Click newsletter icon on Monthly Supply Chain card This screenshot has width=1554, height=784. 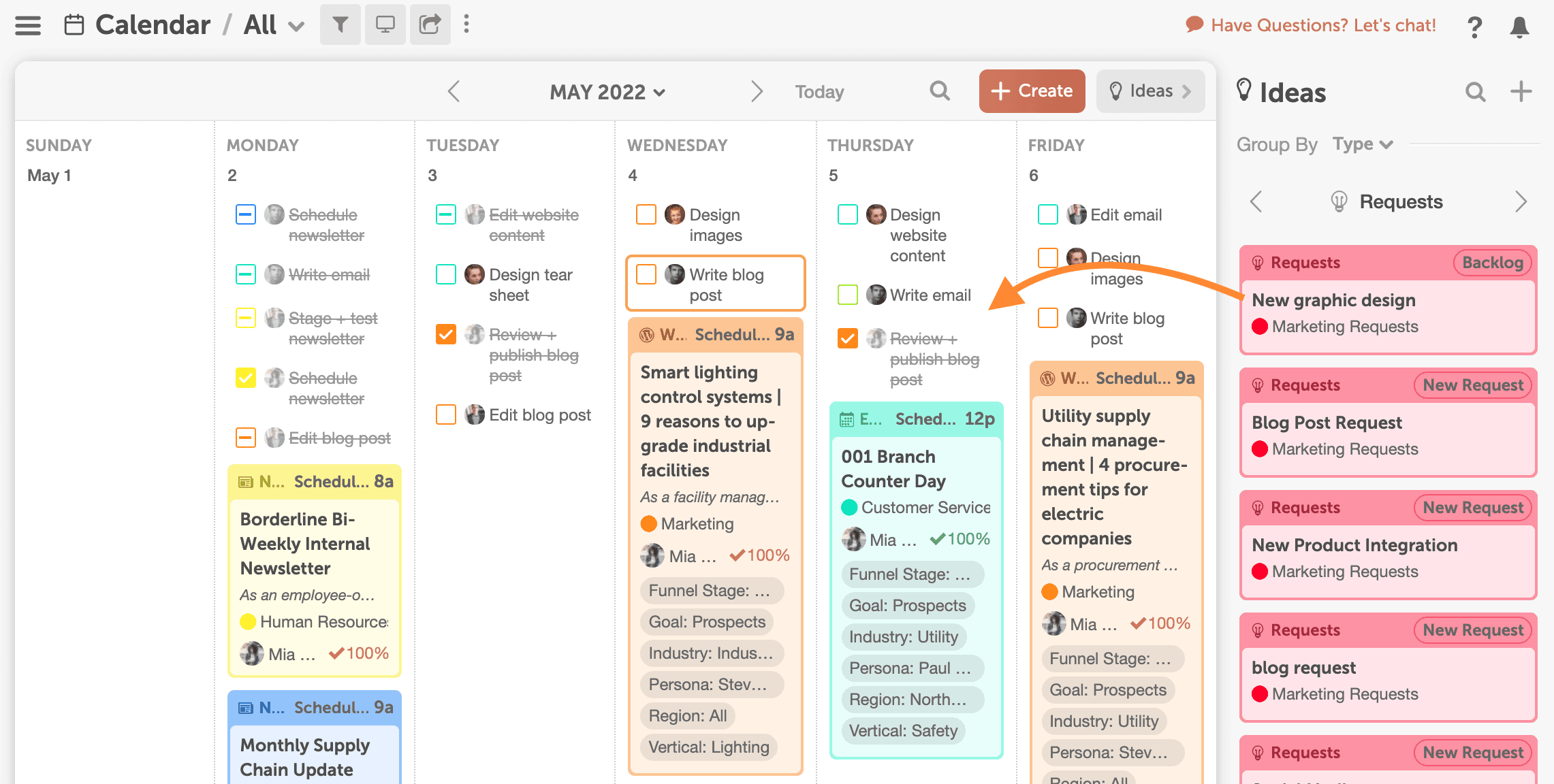(245, 708)
